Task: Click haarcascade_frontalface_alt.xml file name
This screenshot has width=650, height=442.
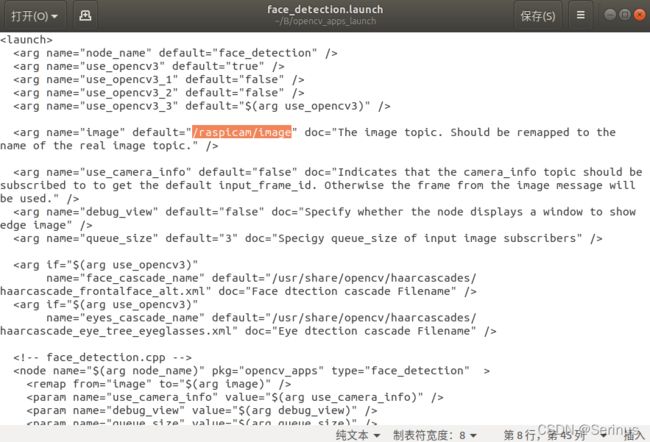Action: tap(103, 291)
